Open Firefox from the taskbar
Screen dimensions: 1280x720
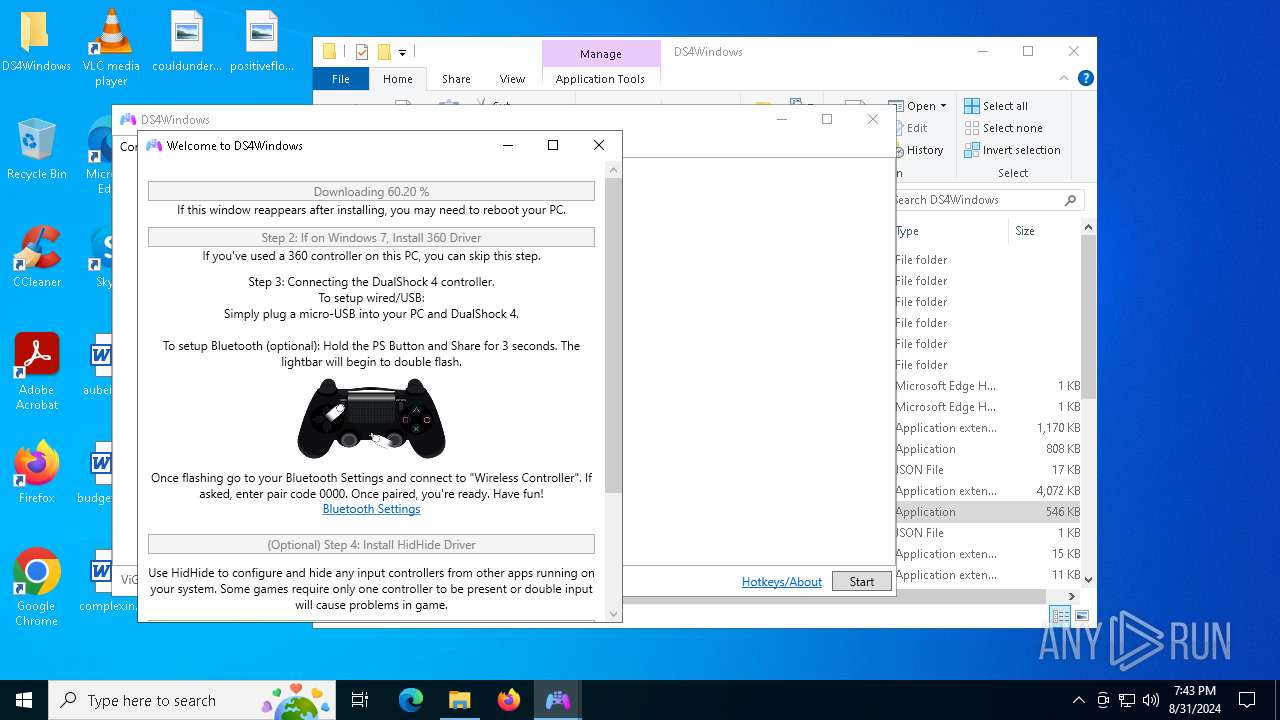click(x=509, y=700)
